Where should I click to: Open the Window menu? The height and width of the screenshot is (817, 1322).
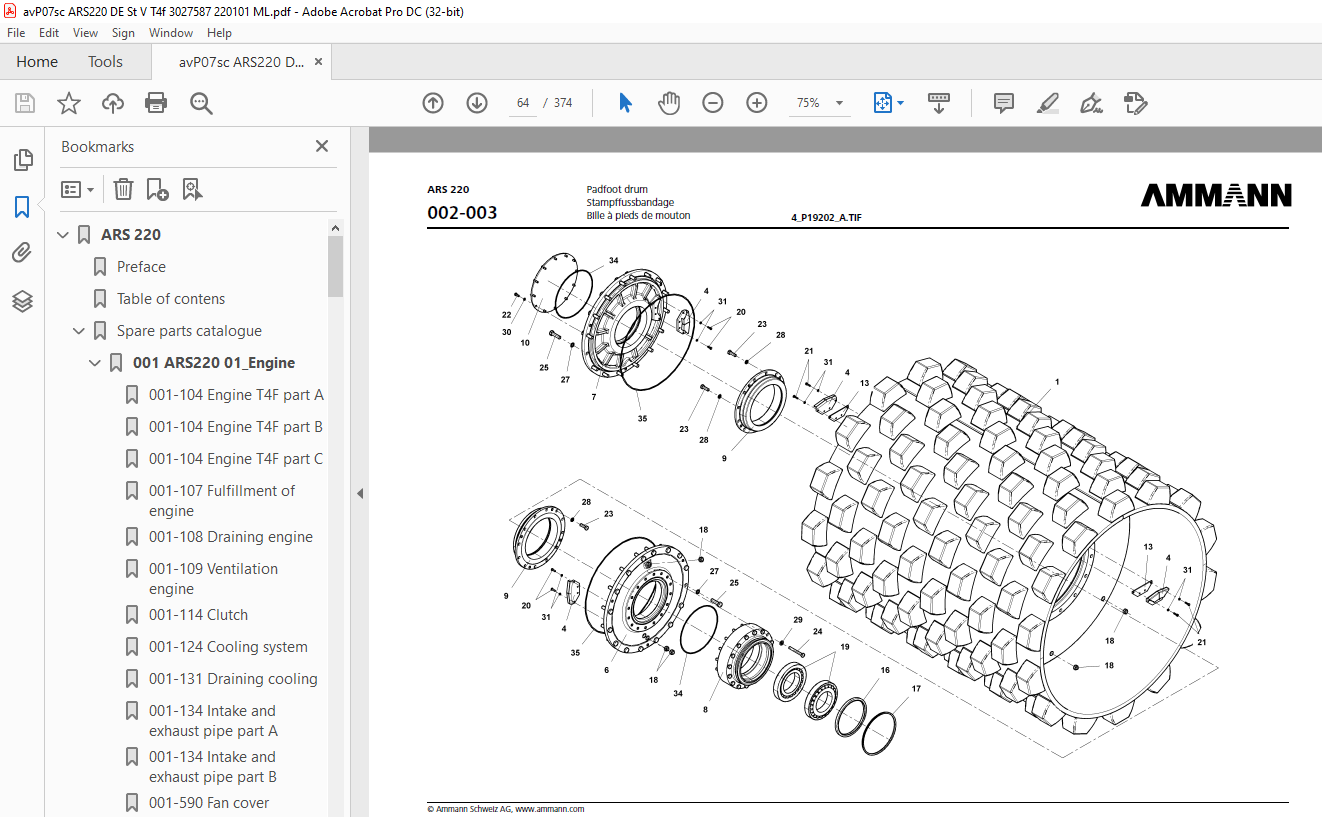[x=171, y=33]
